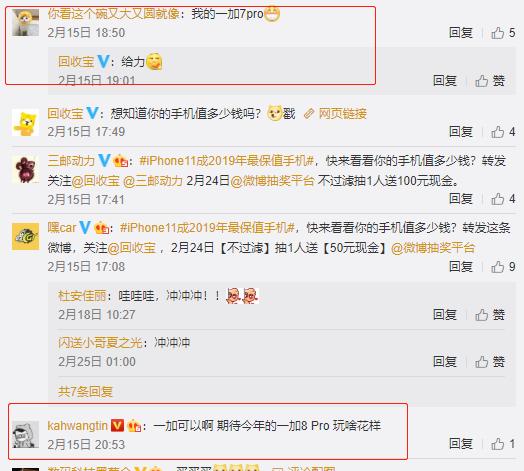Expand 共7条回复 replies list
The height and width of the screenshot is (471, 524).
coord(85,391)
